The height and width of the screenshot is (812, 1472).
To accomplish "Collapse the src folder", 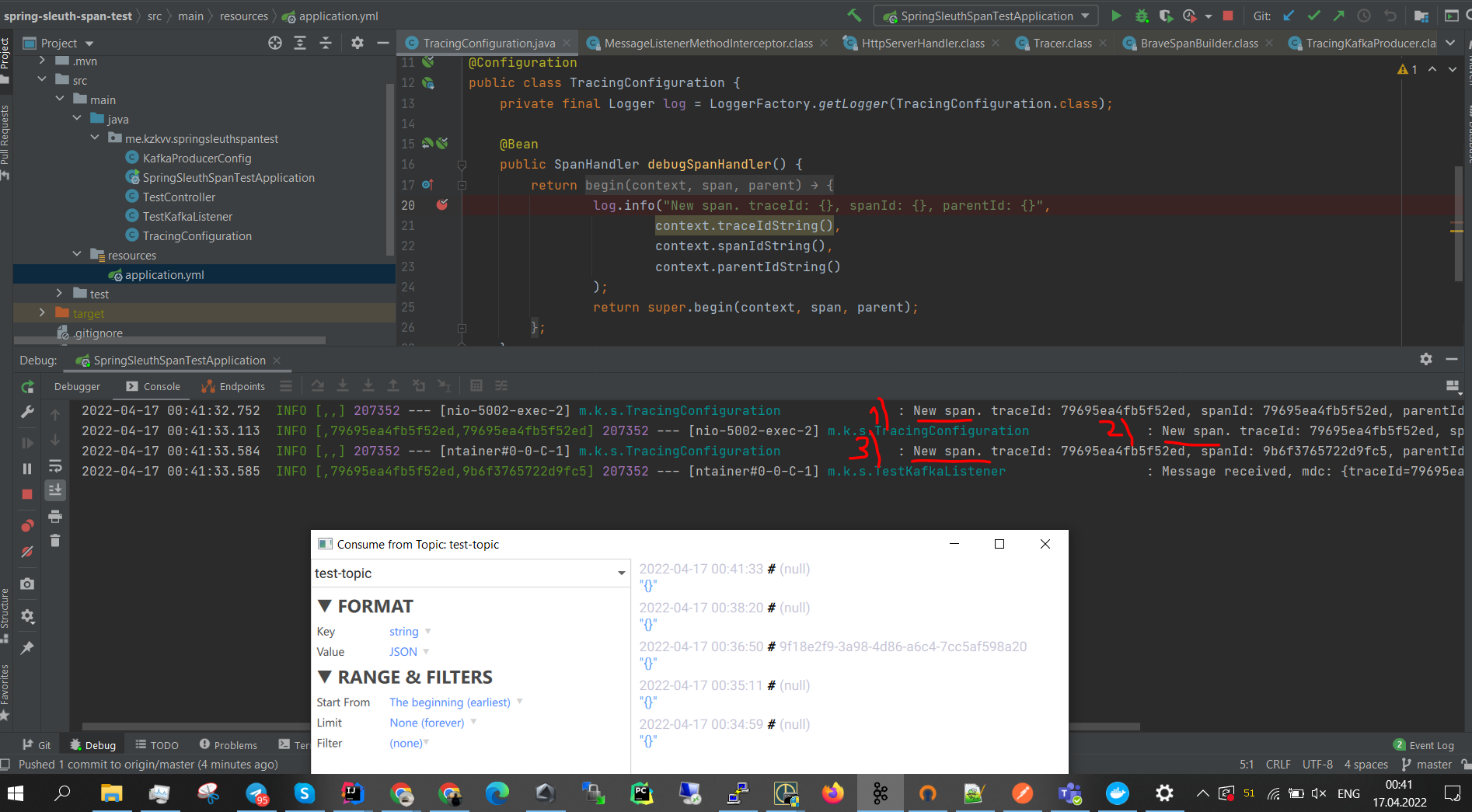I will tap(42, 80).
